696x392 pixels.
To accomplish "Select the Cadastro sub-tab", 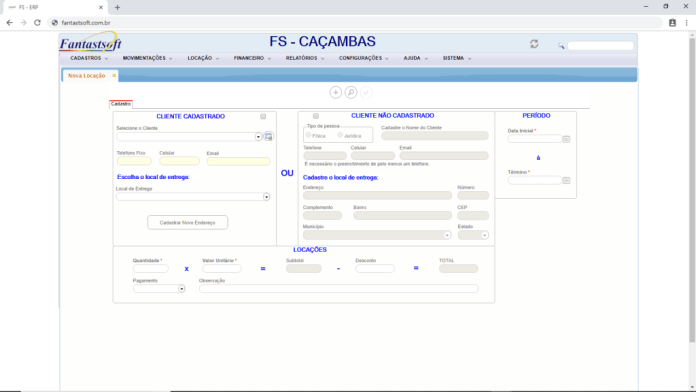I will (121, 104).
